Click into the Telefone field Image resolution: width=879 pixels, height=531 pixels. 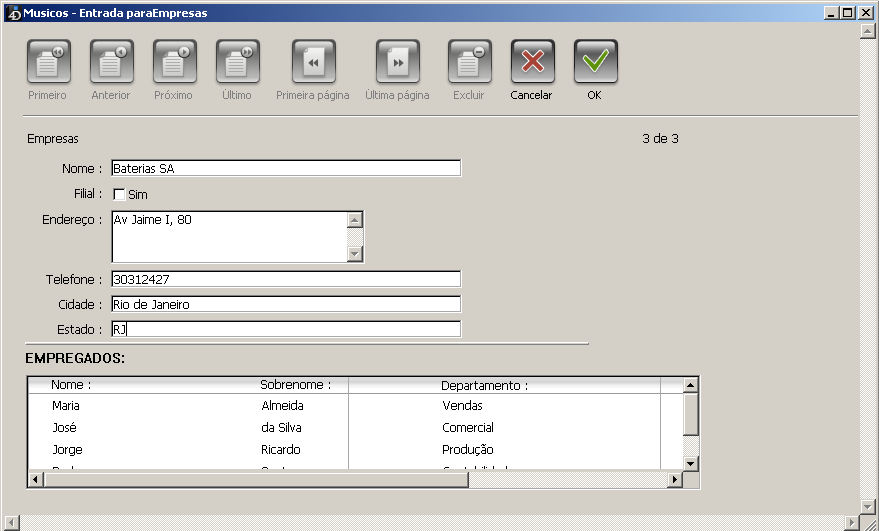286,280
